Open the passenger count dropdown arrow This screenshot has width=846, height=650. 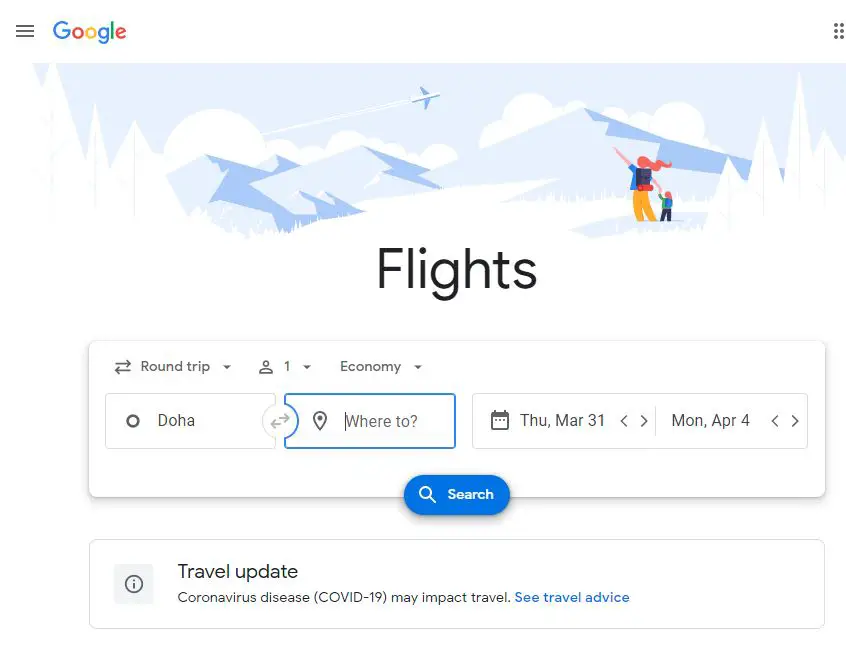click(x=307, y=367)
